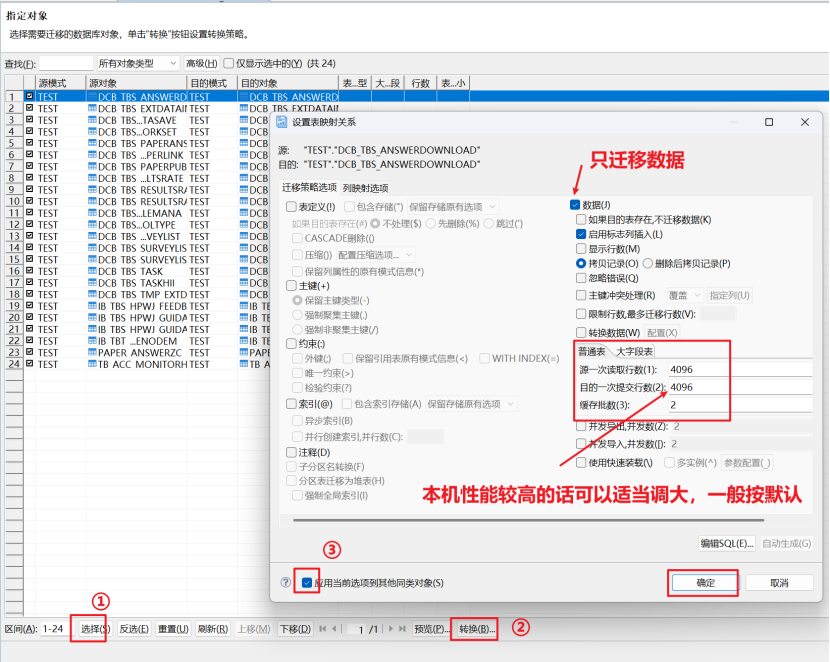Click 缓存批数(3) input field
The image size is (830, 662).
click(740, 405)
